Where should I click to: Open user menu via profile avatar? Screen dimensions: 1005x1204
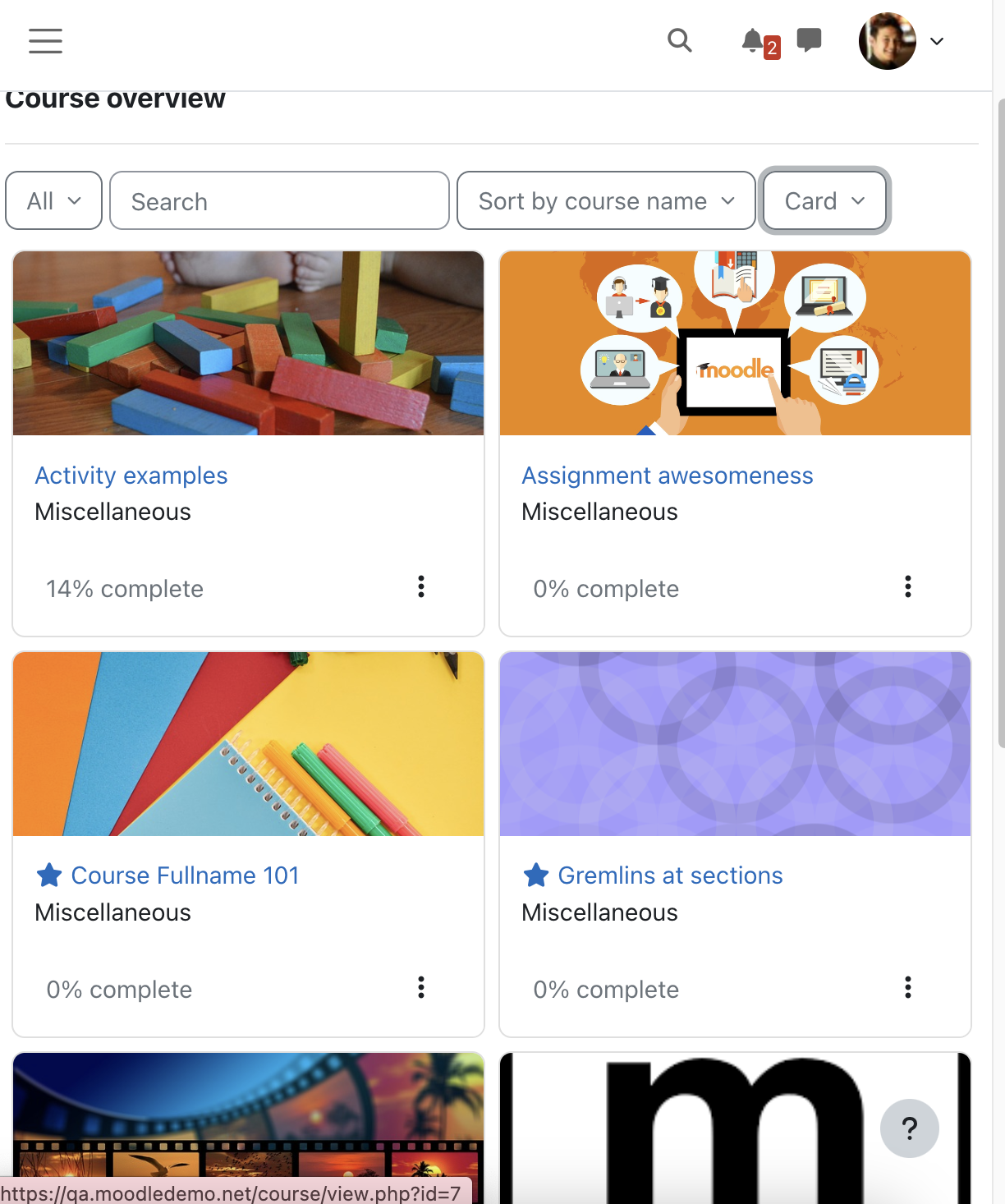(888, 41)
